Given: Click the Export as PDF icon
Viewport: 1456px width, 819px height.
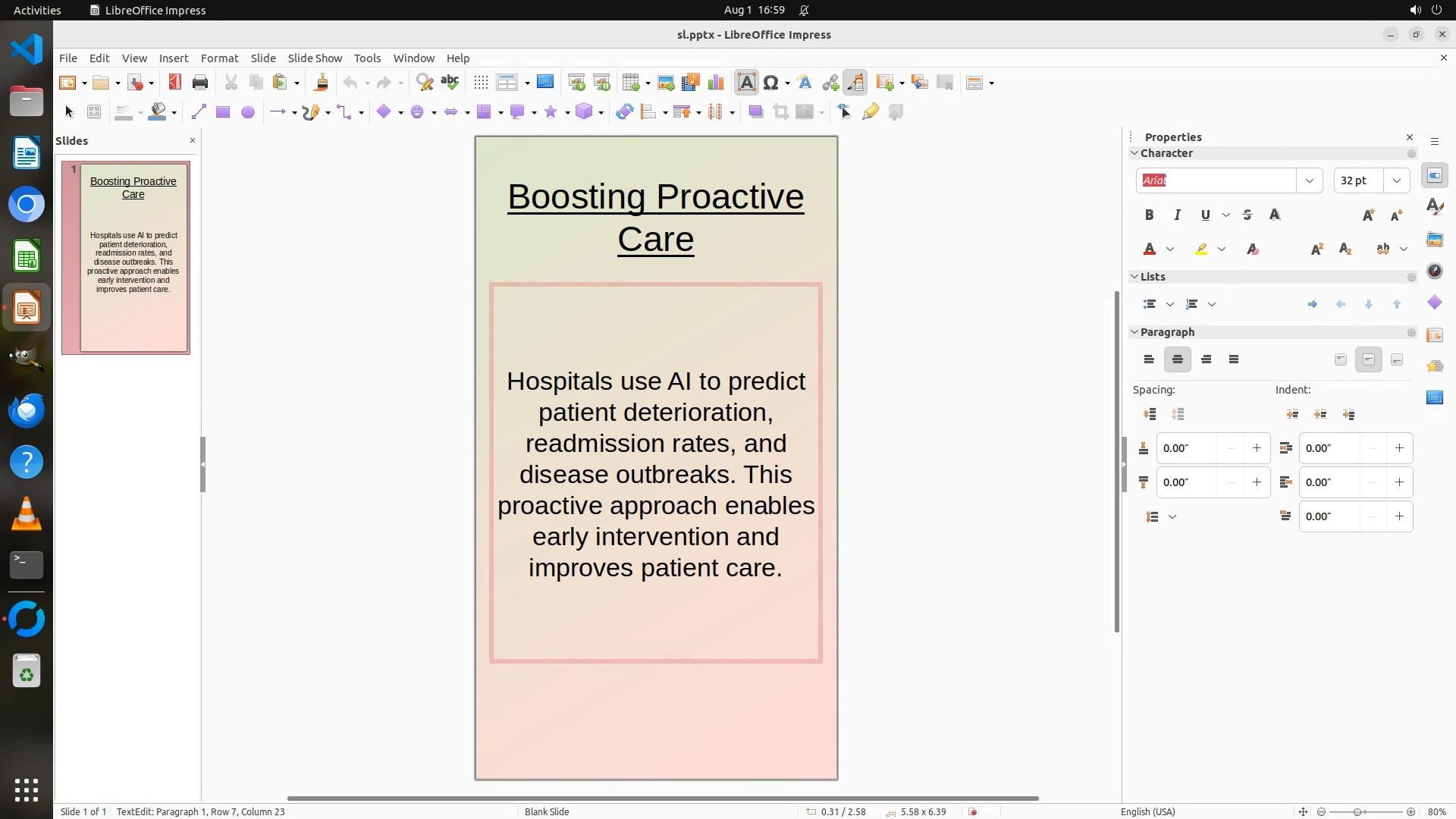Looking at the screenshot, I should (175, 83).
